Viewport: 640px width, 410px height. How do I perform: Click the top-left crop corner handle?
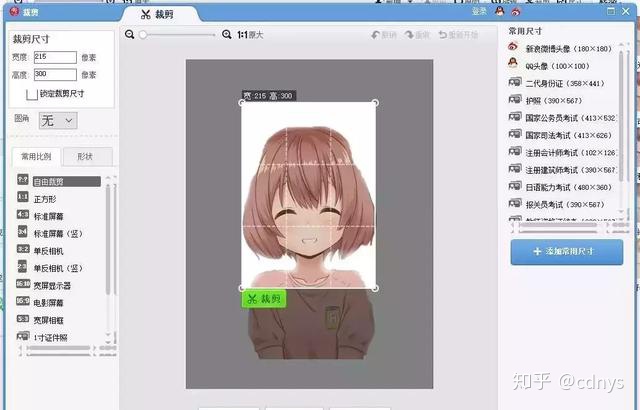[x=241, y=103]
